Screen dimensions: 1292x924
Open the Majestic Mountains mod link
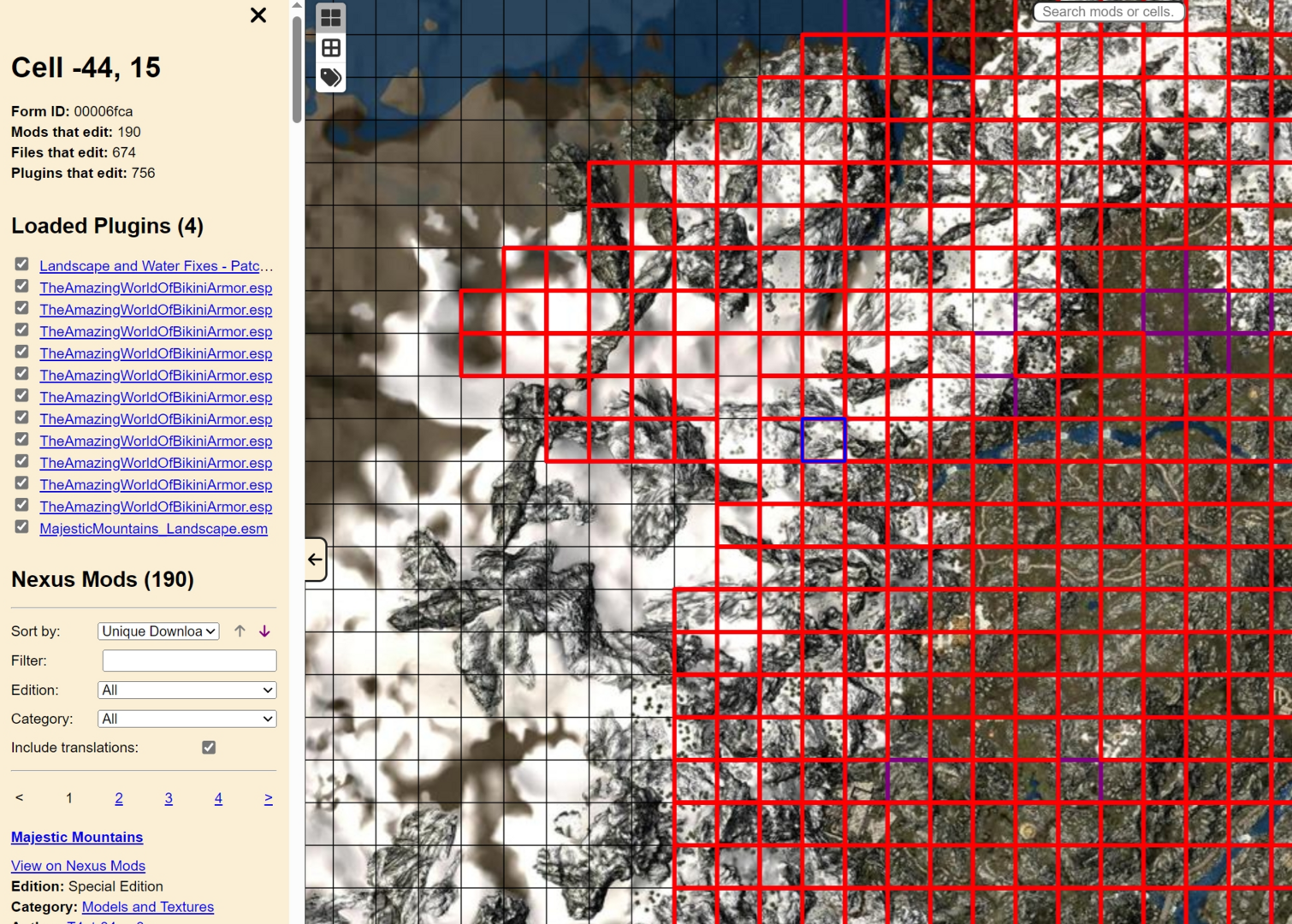click(77, 837)
